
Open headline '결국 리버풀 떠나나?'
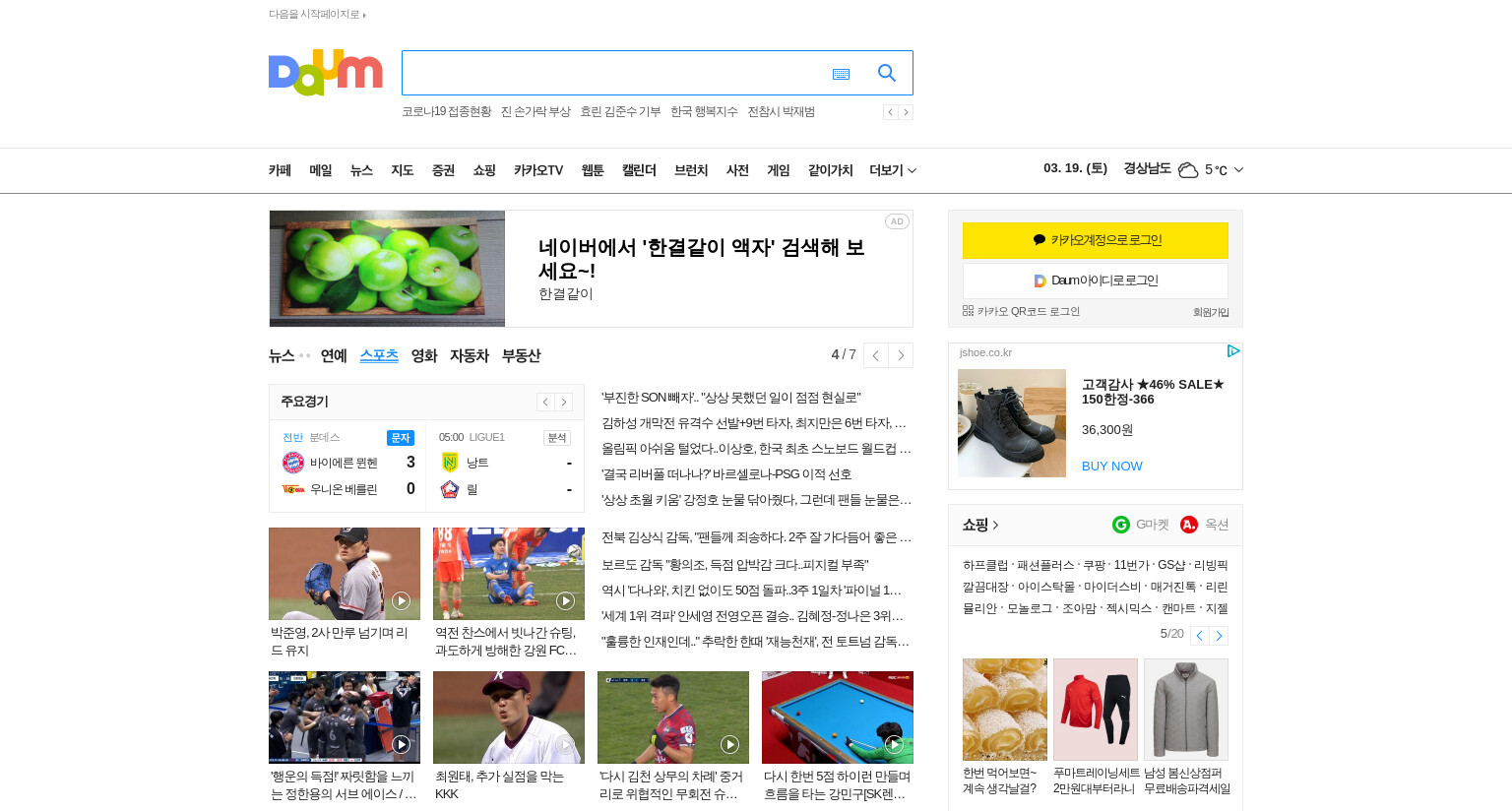click(x=726, y=474)
